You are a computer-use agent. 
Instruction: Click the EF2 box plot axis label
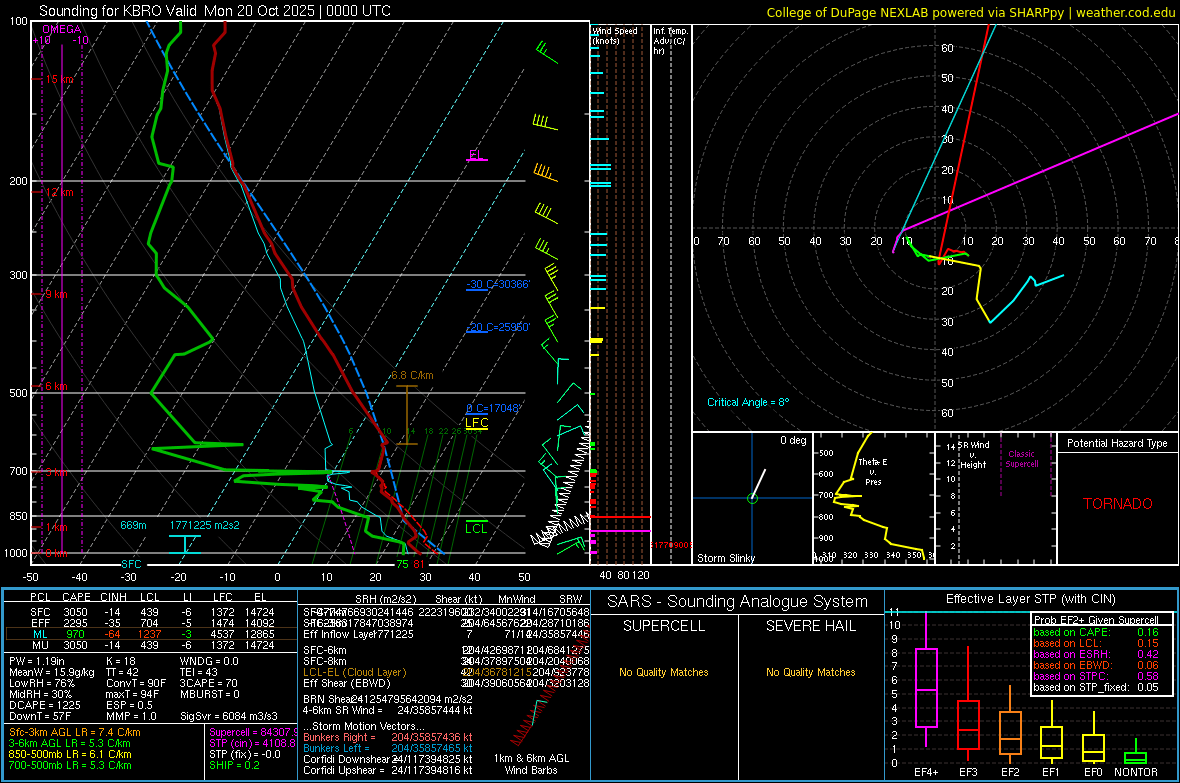pyautogui.click(x=1010, y=772)
